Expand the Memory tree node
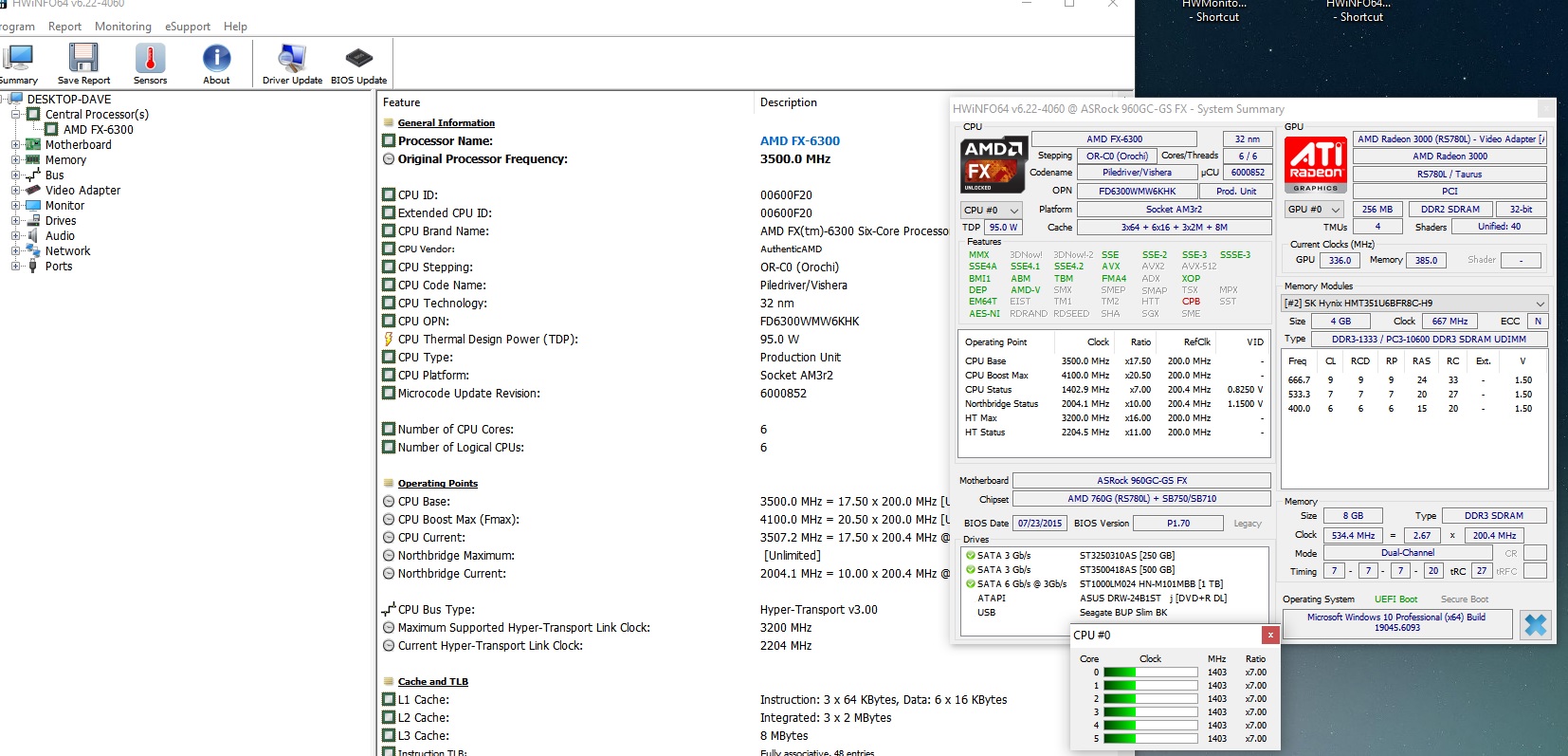This screenshot has height=756, width=1568. (15, 160)
